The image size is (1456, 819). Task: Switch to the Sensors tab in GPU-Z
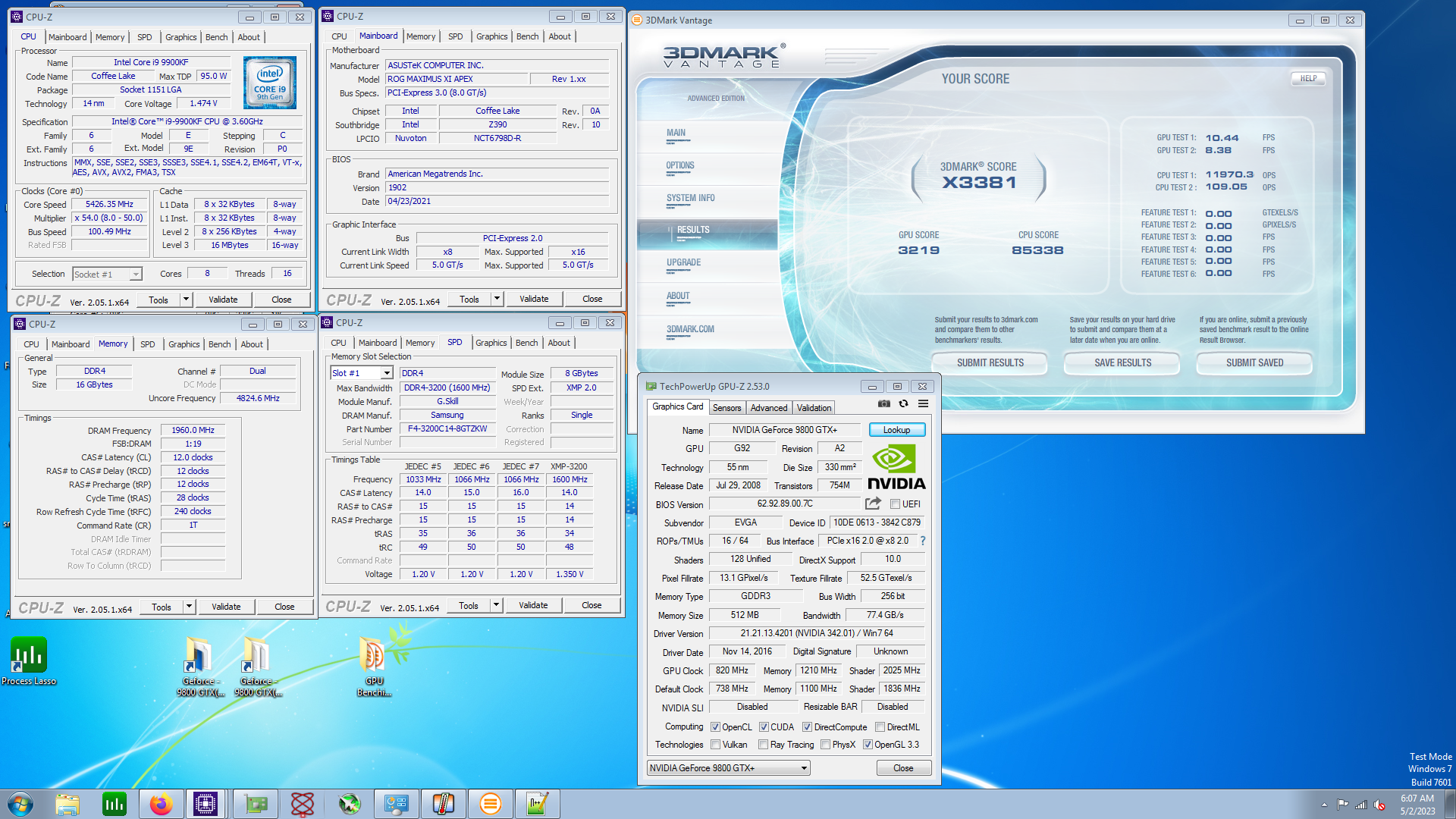pyautogui.click(x=726, y=408)
